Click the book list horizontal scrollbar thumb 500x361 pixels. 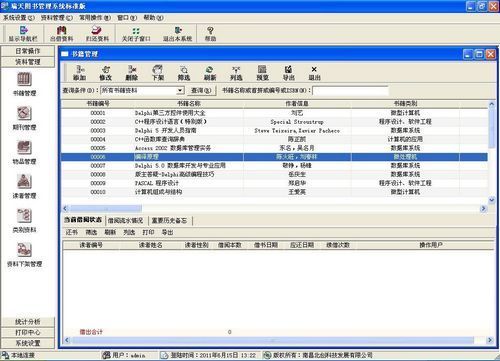[x=106, y=209]
